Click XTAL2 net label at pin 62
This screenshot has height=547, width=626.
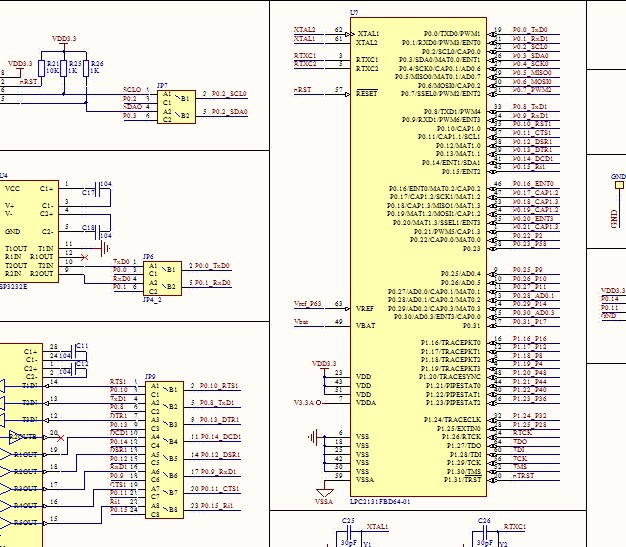point(305,30)
